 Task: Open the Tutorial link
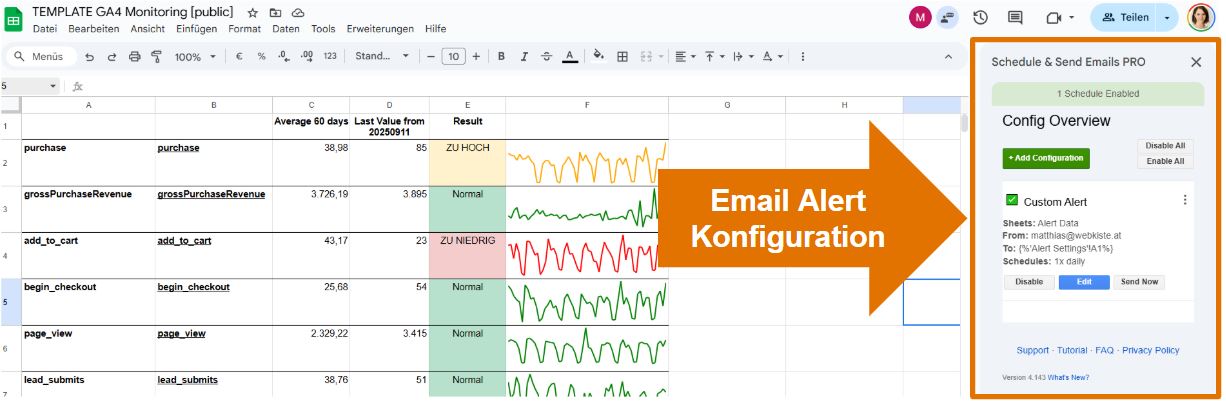click(x=1072, y=351)
